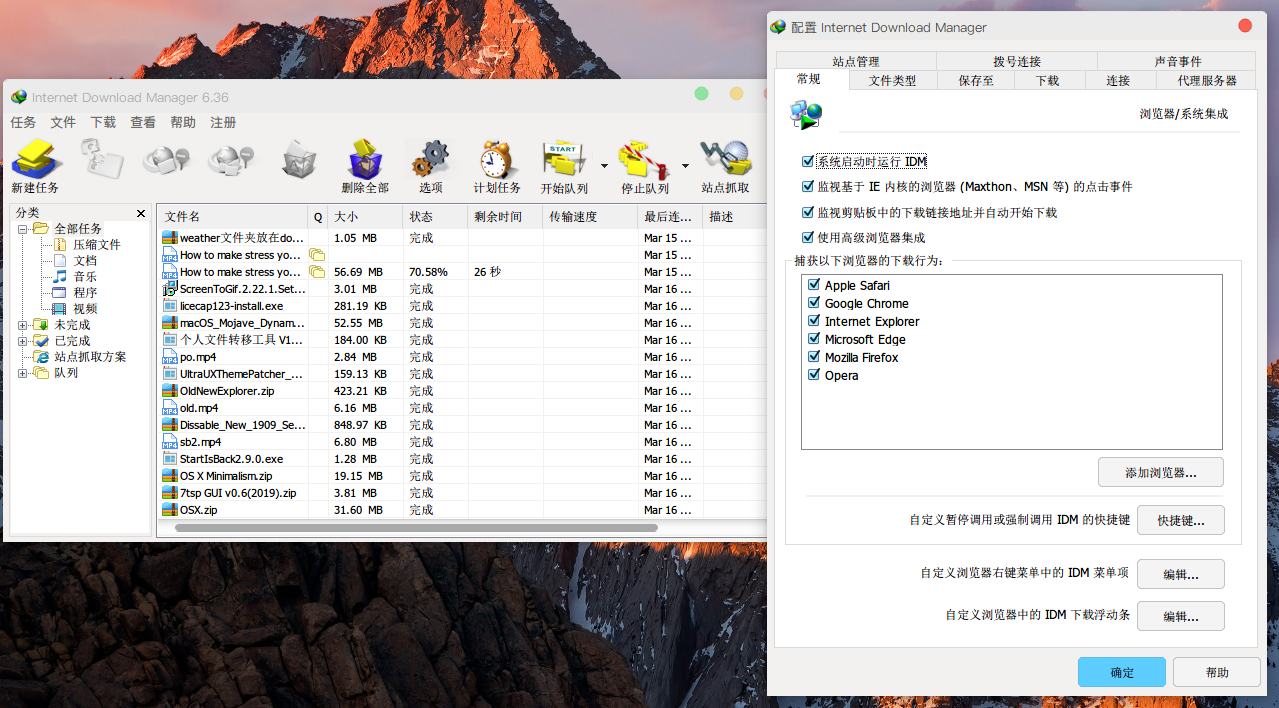Toggle 使用高级浏览器集成 checkbox
Image resolution: width=1279 pixels, height=708 pixels.
(x=808, y=238)
